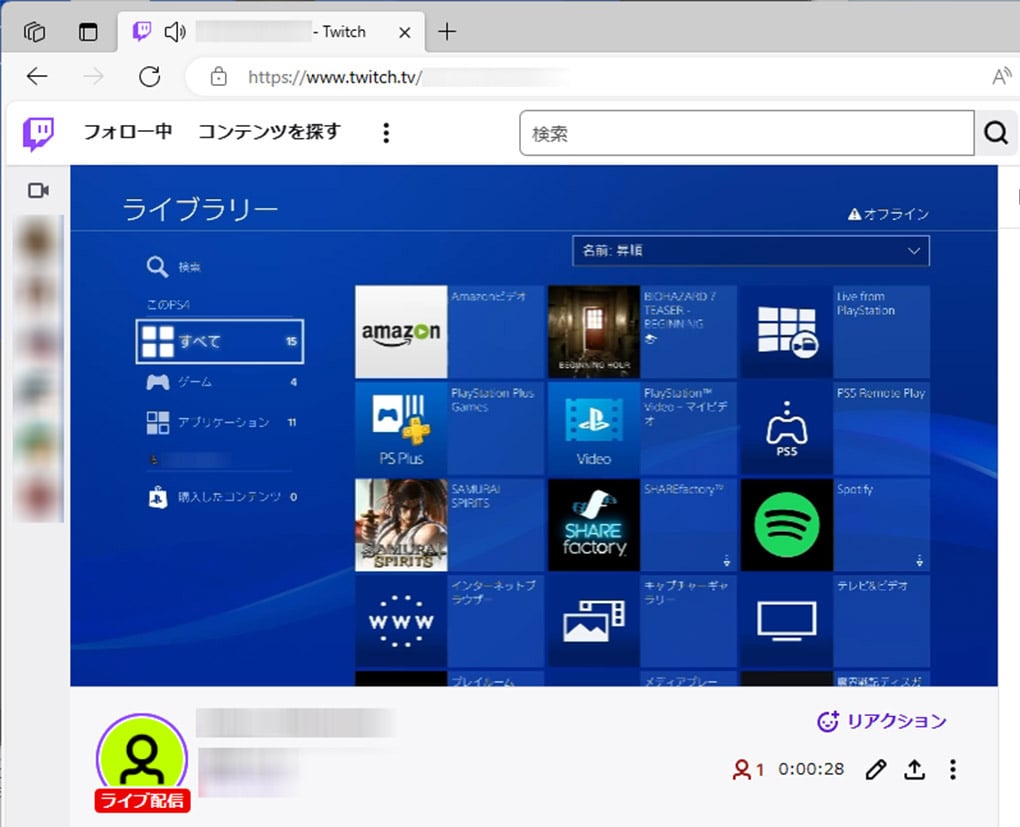1020x827 pixels.
Task: Open the 名前: 昇順 sort dropdown
Action: tap(751, 251)
